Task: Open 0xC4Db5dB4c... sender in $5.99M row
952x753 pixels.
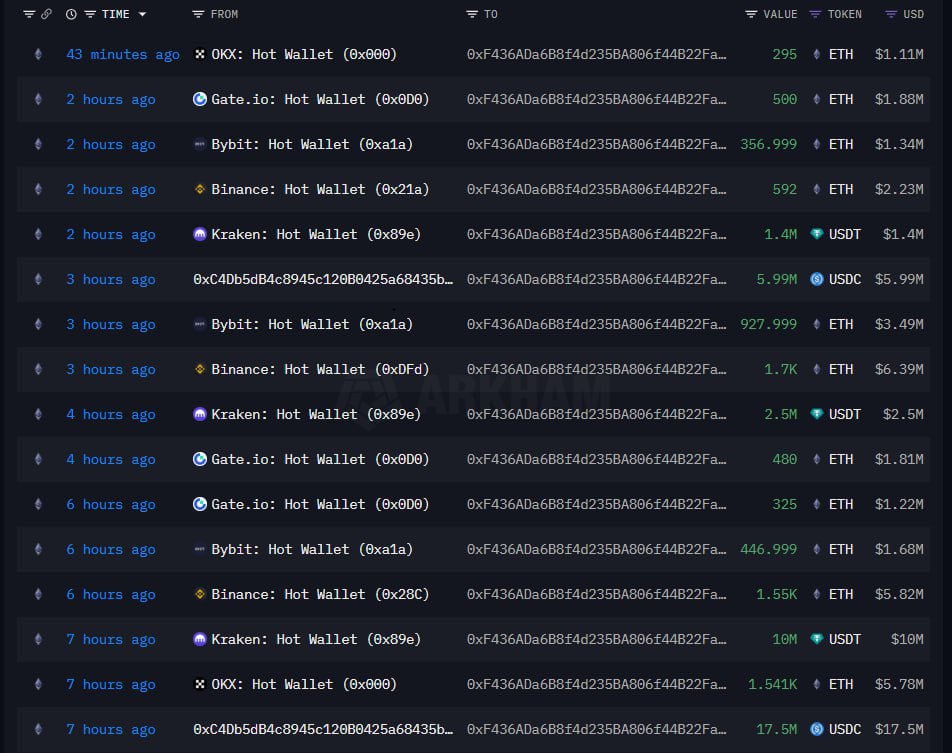Action: pos(323,279)
